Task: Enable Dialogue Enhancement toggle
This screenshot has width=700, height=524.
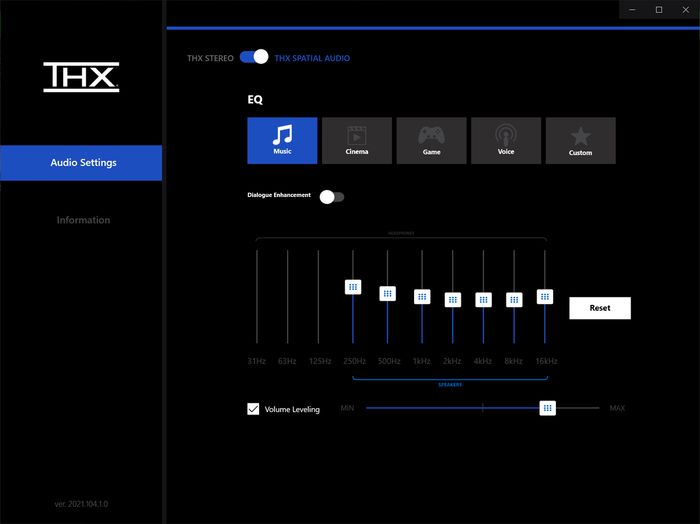Action: coord(332,197)
